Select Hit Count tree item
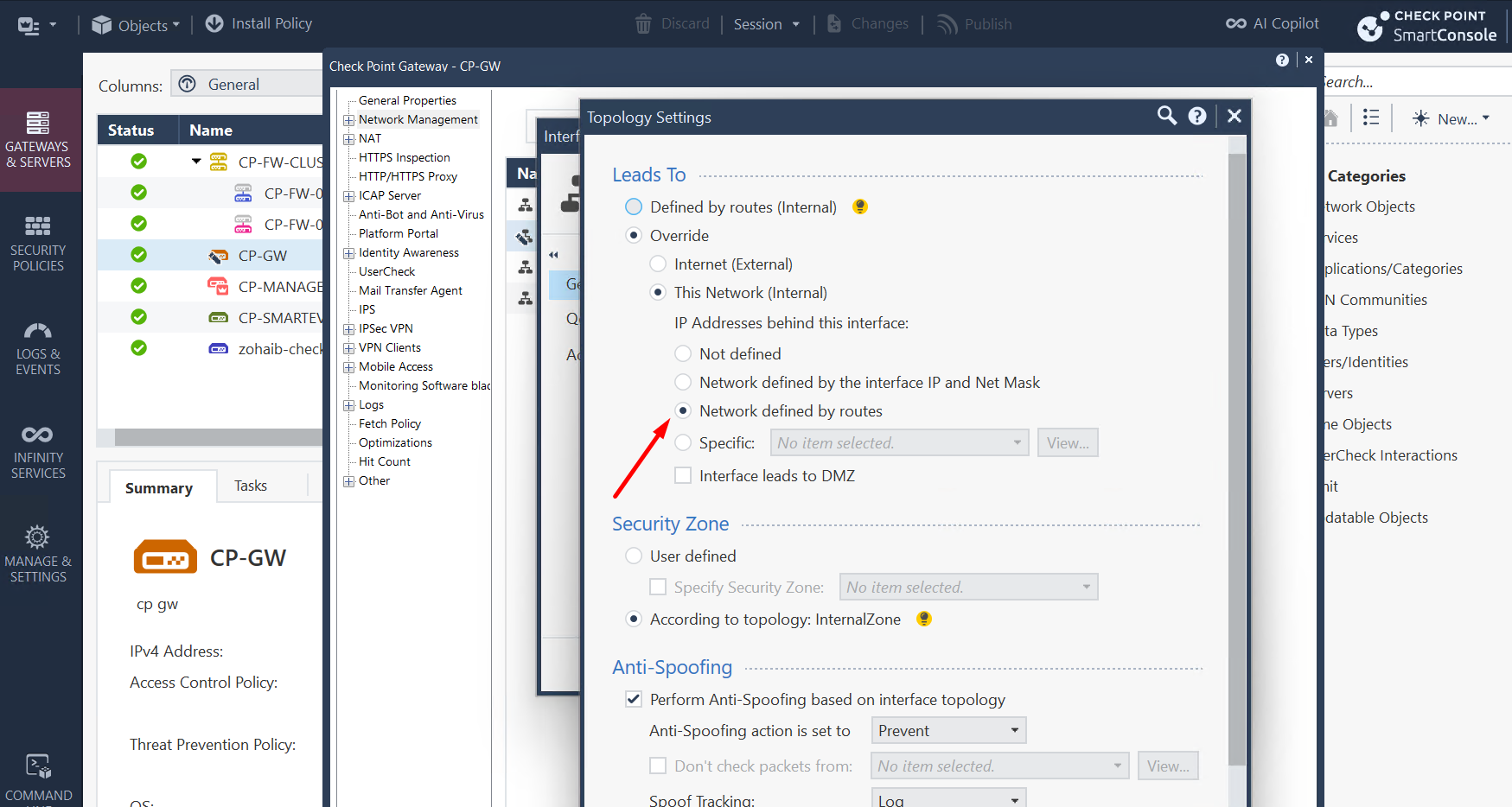Image resolution: width=1512 pixels, height=807 pixels. tap(385, 461)
